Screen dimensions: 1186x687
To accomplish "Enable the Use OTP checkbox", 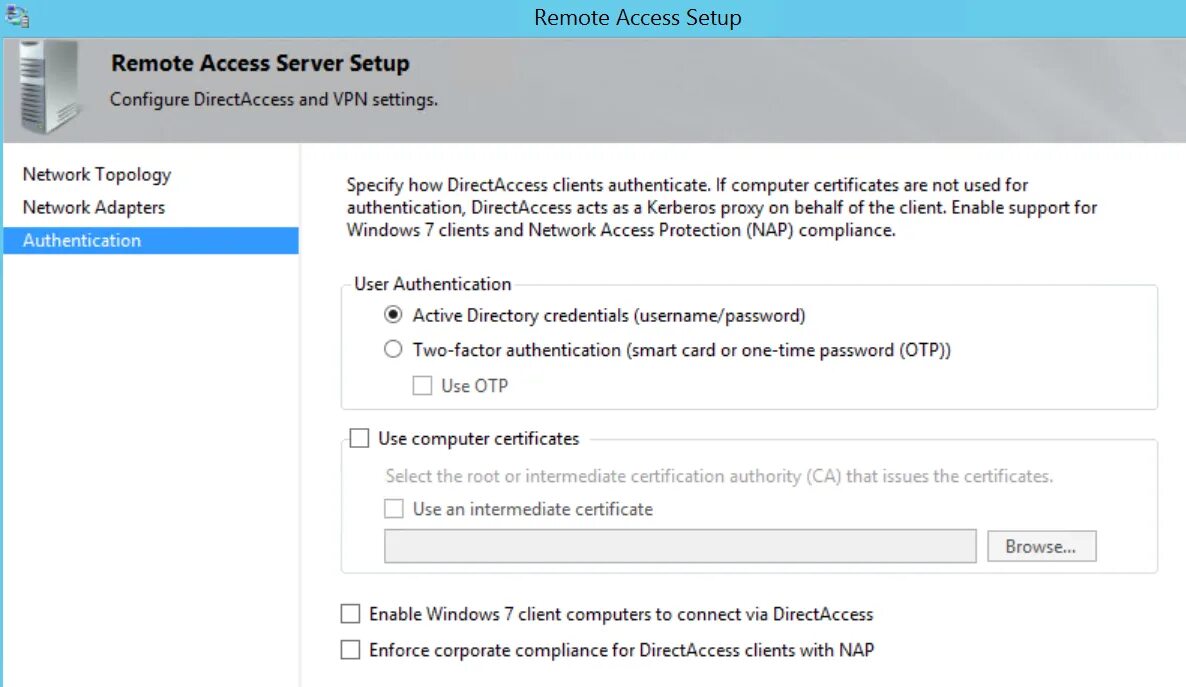I will [x=423, y=385].
